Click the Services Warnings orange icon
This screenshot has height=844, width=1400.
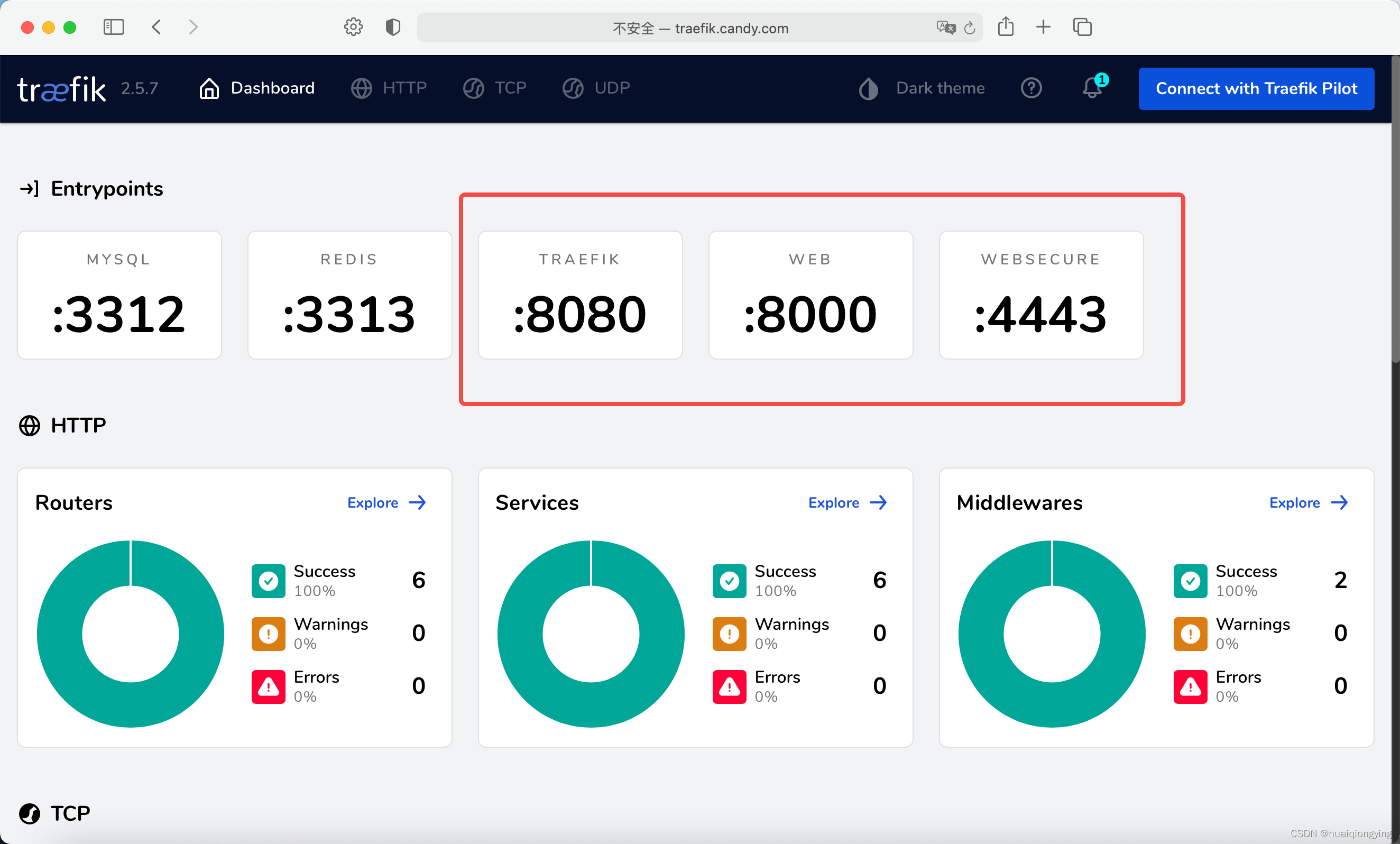click(x=730, y=634)
